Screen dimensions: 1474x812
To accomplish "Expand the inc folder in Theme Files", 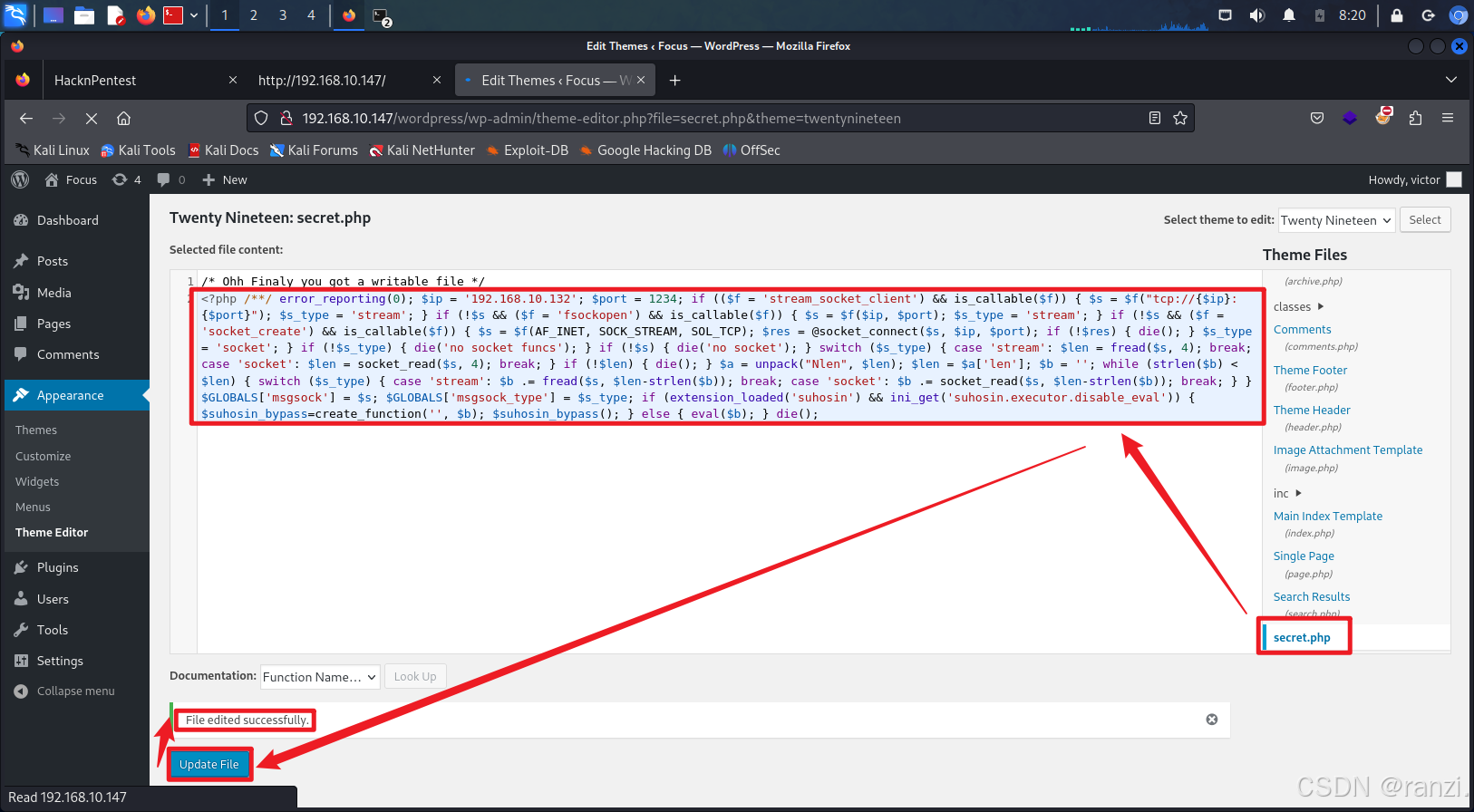I will [1287, 493].
